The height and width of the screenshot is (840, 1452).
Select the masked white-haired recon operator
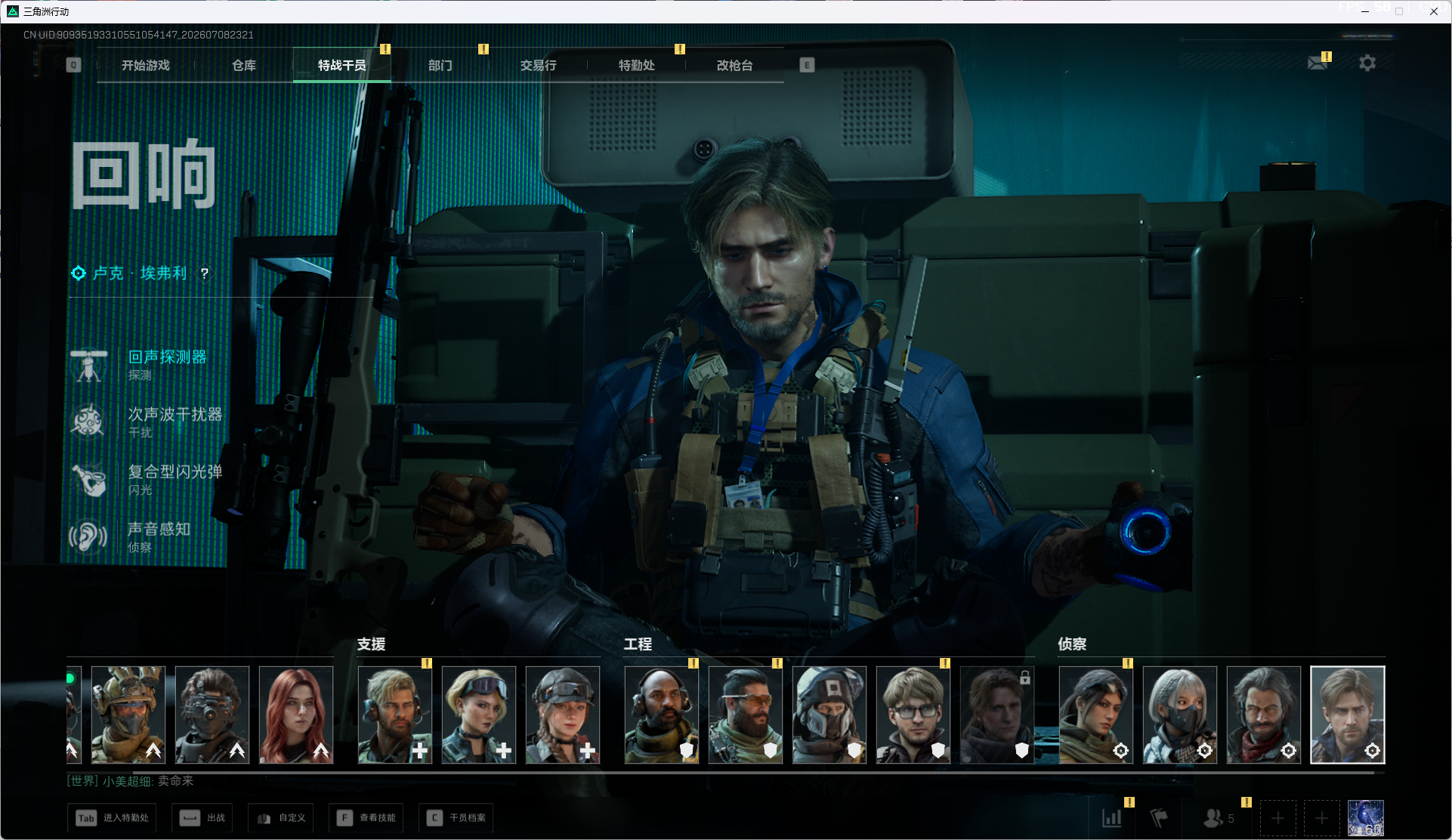[x=1180, y=715]
